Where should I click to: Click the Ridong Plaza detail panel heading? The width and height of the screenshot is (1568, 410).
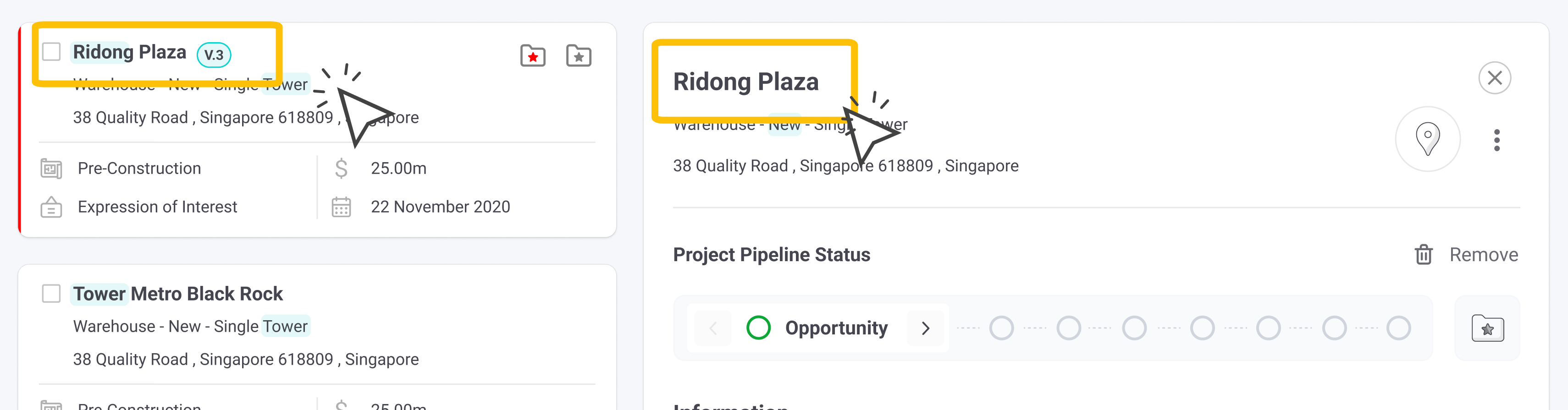point(745,82)
